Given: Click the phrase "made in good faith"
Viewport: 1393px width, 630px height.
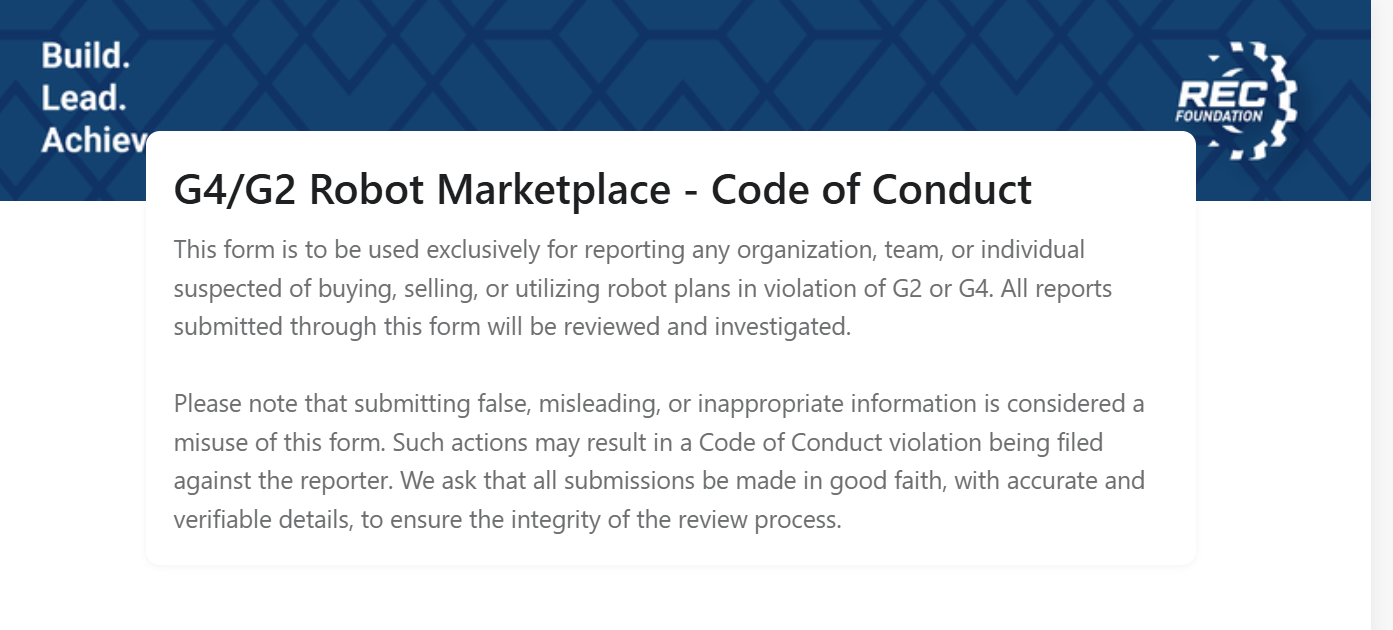Looking at the screenshot, I should coord(852,481).
